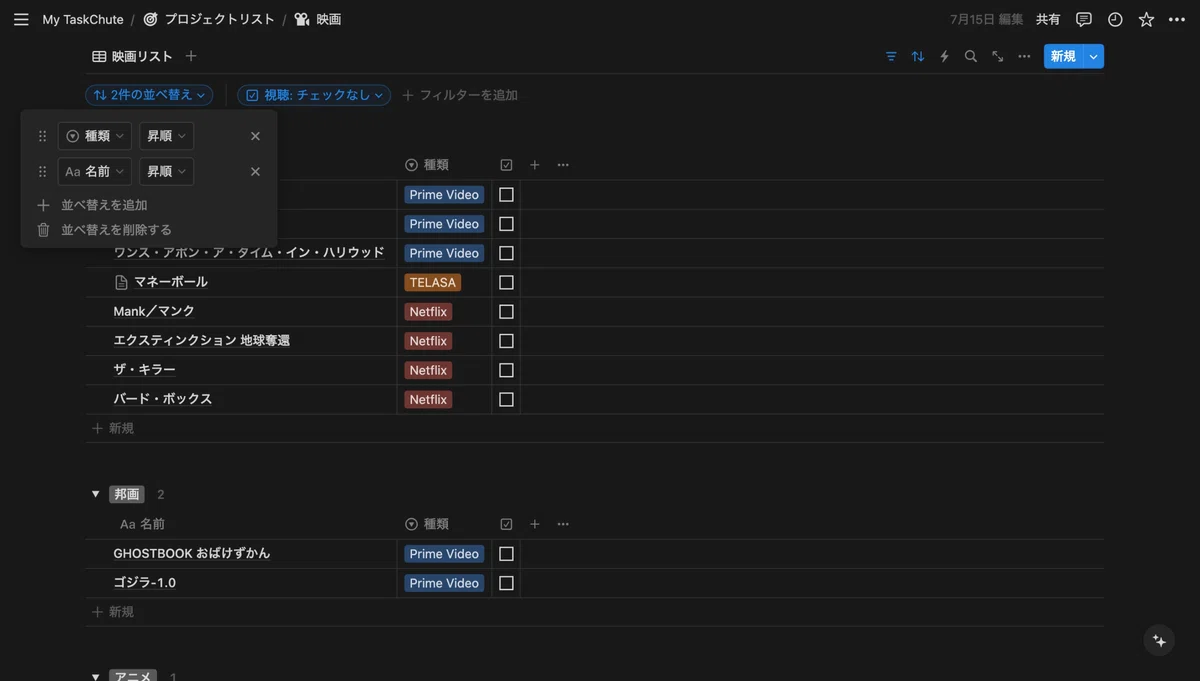
Task: Click the search magnifier icon in toolbar
Action: tap(971, 56)
